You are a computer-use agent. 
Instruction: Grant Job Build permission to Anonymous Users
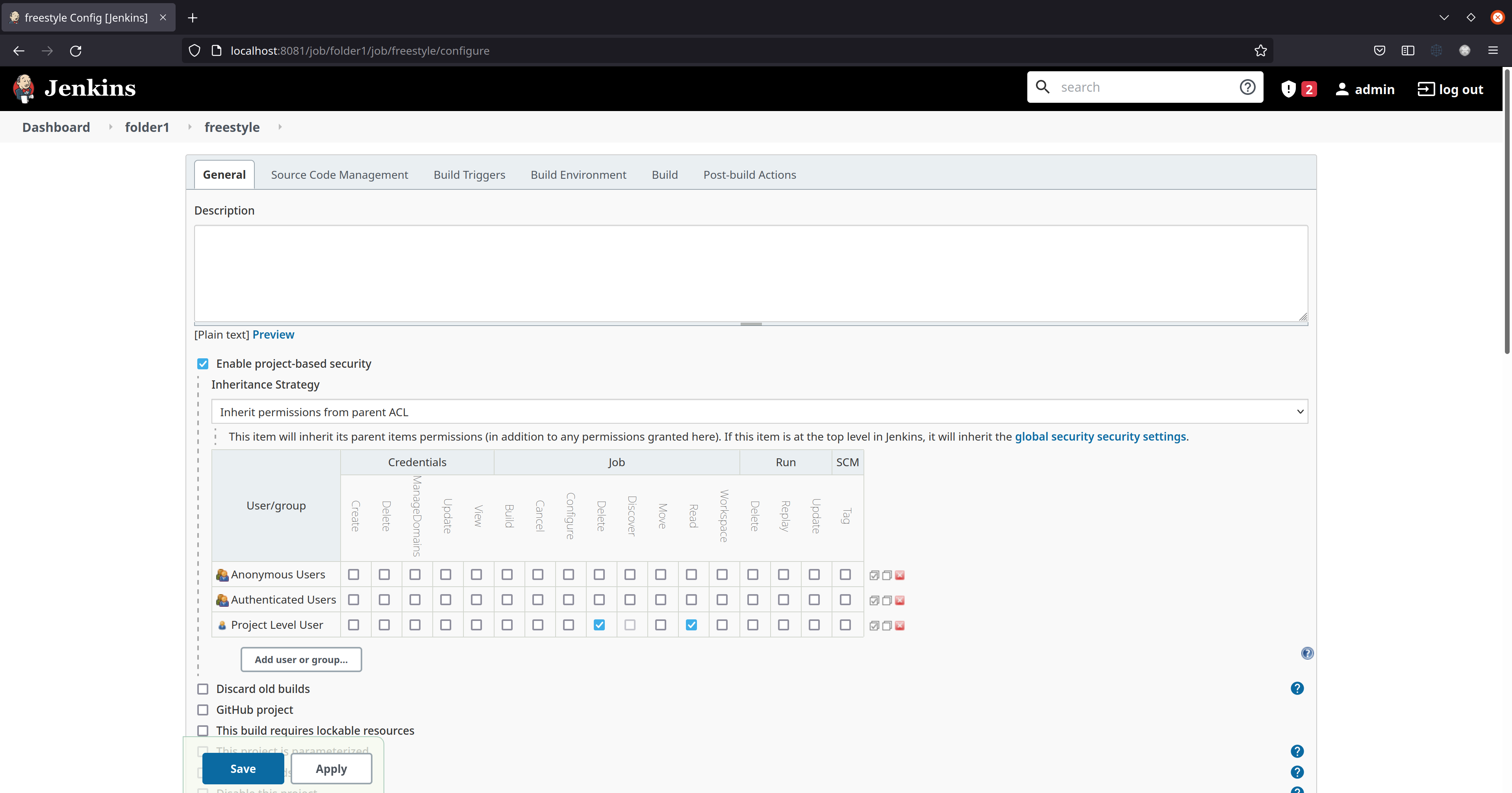507,574
